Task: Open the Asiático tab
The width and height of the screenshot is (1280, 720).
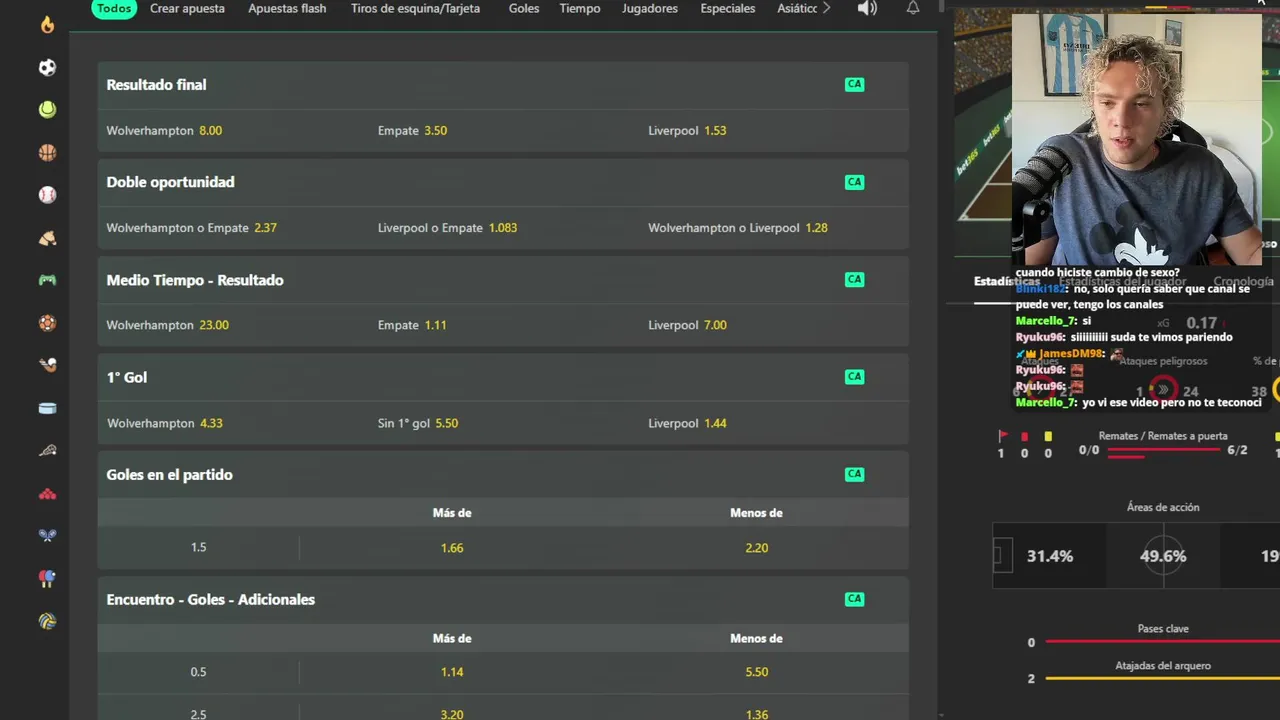Action: pos(797,8)
